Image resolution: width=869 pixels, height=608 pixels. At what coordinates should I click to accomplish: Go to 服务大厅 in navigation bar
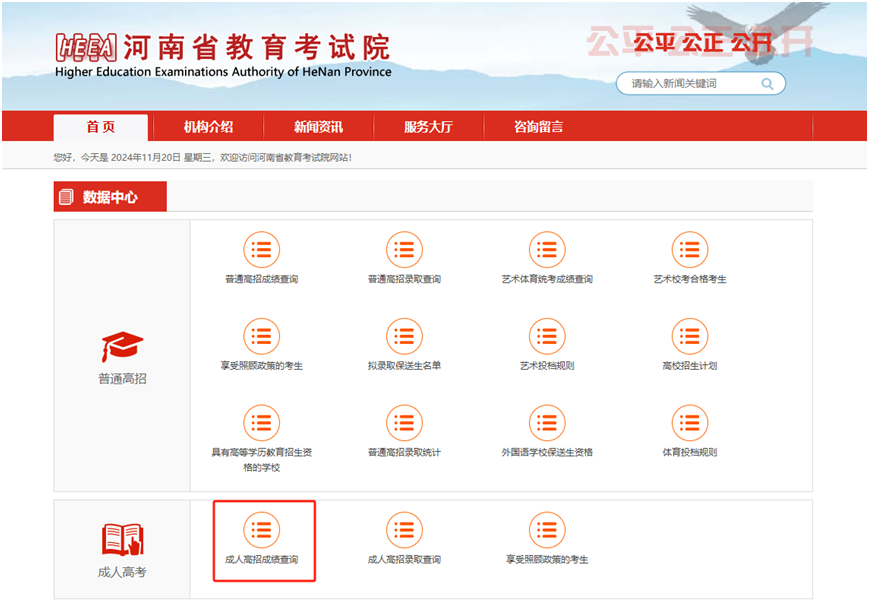(428, 127)
